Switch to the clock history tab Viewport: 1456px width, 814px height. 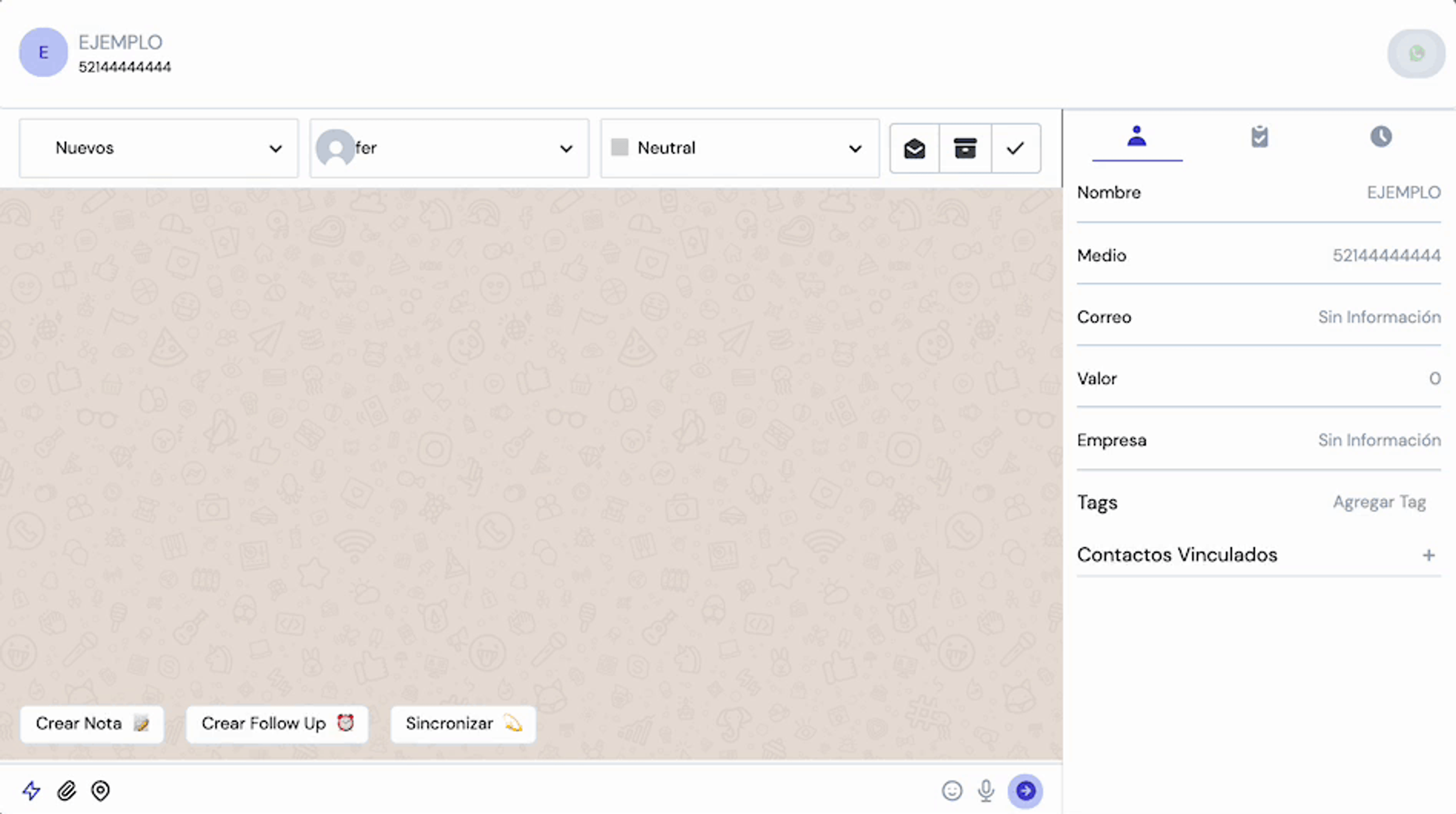1381,137
